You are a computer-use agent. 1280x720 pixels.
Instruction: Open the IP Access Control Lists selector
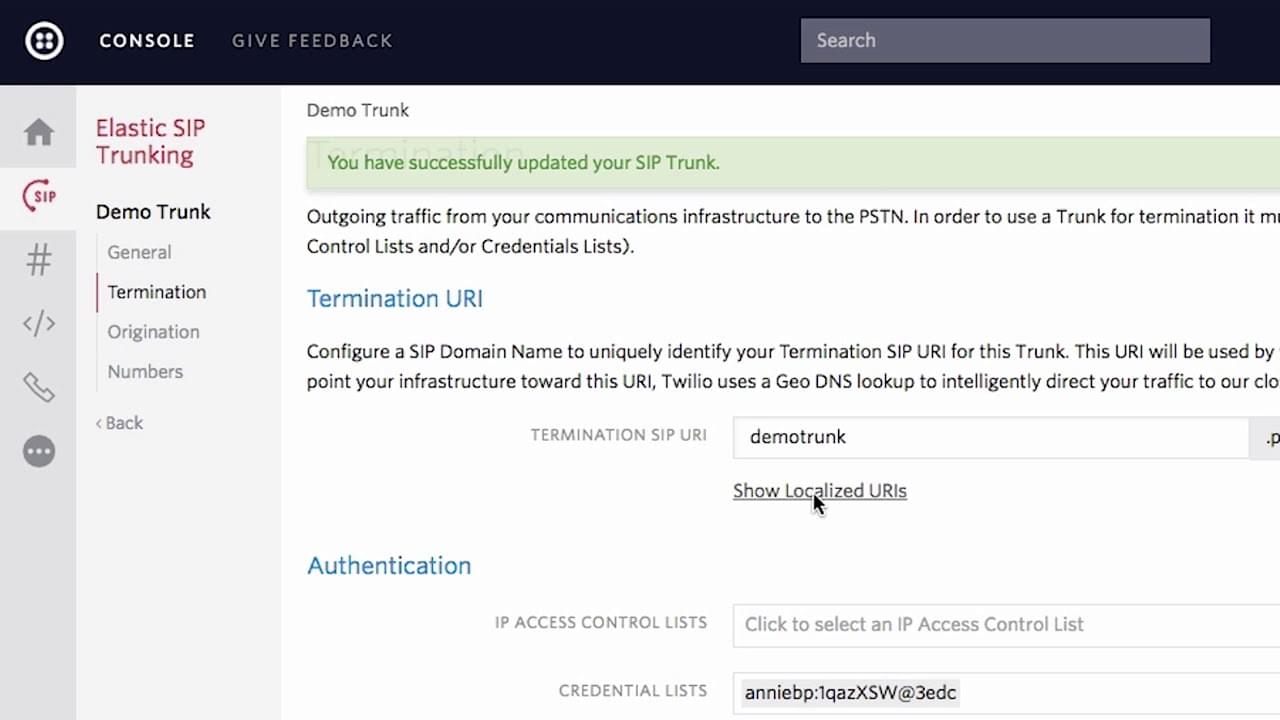1006,624
